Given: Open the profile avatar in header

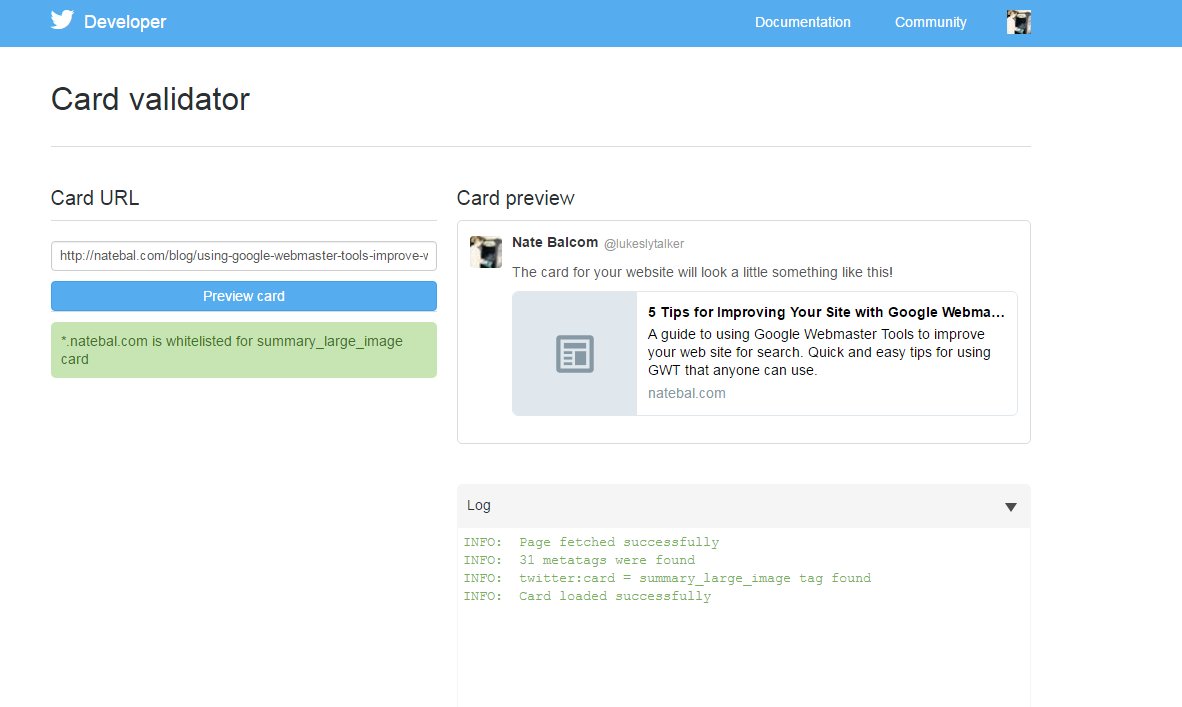Looking at the screenshot, I should click(1018, 22).
